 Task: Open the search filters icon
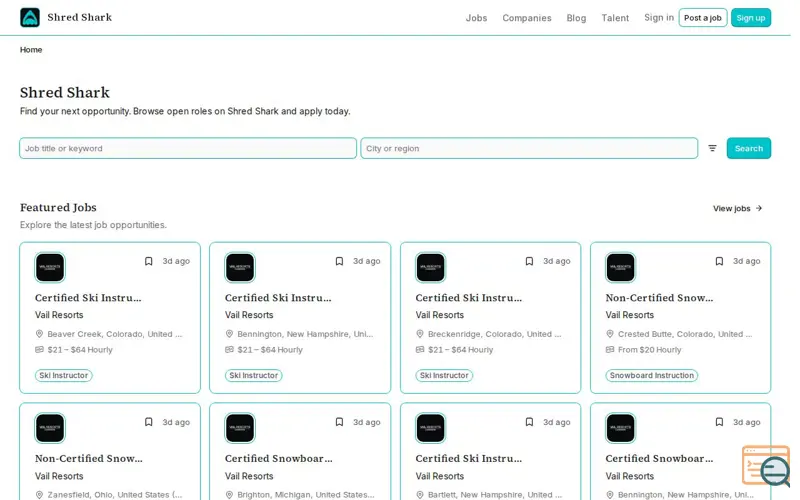point(712,148)
